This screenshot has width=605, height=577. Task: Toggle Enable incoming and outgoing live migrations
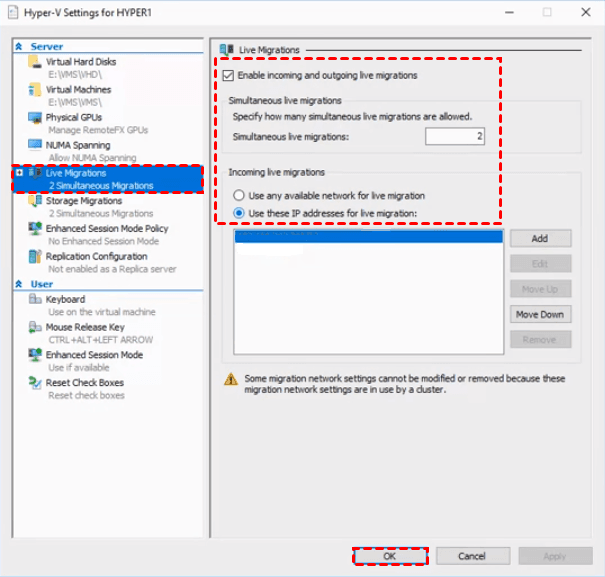coord(228,75)
